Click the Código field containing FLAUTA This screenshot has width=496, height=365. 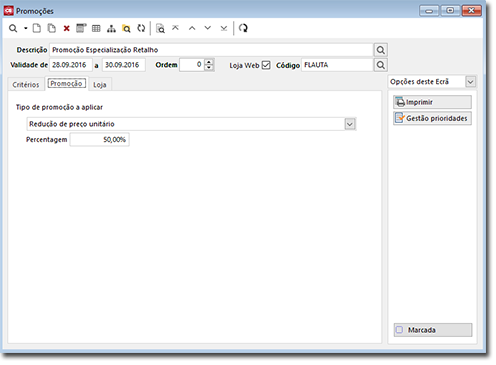[x=337, y=65]
